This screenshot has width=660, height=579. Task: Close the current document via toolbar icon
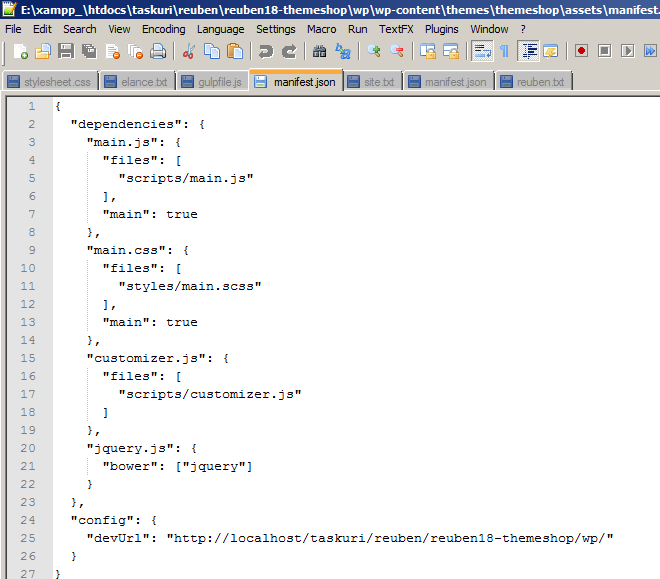click(x=112, y=51)
